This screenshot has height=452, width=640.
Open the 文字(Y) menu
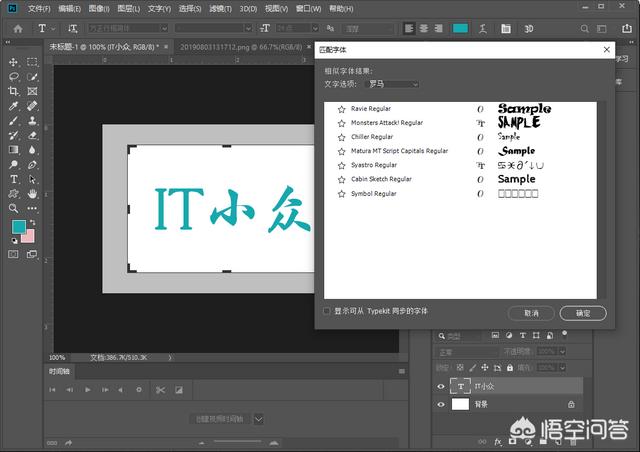click(159, 9)
